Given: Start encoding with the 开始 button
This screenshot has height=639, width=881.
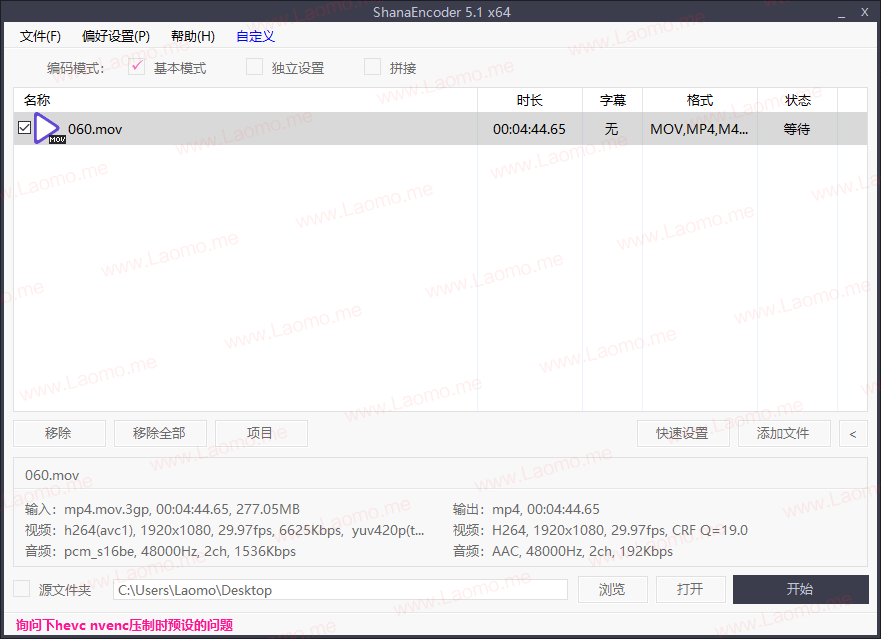Looking at the screenshot, I should tap(801, 589).
